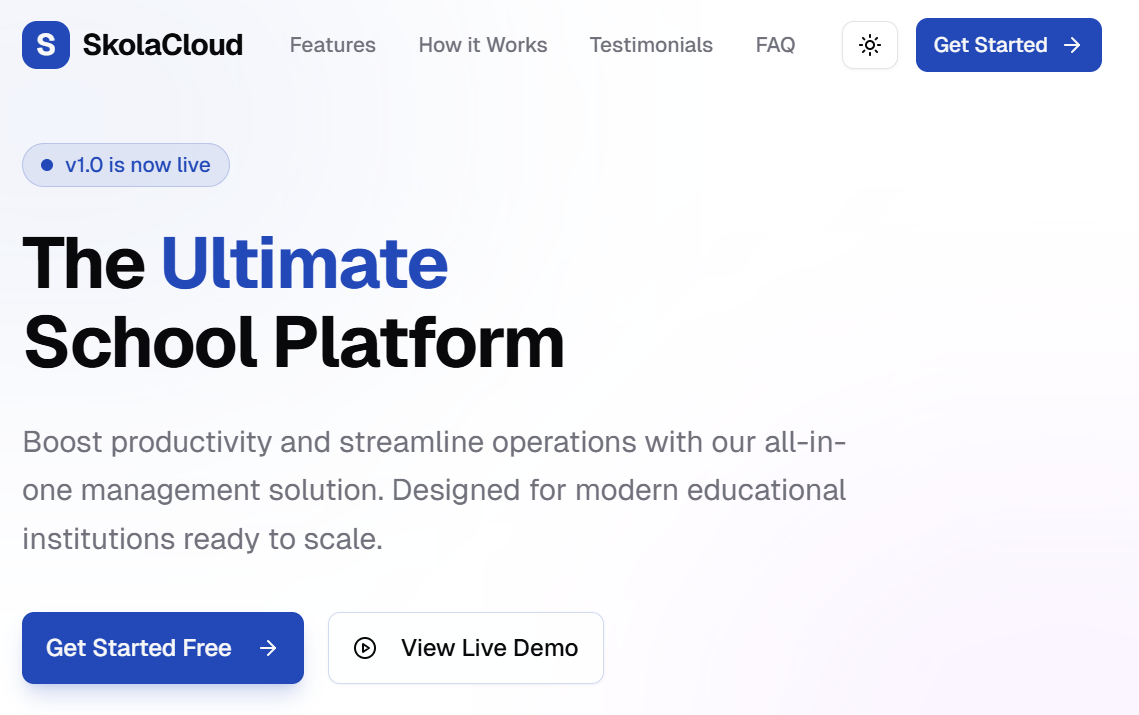
Task: Open the How it Works section
Action: 483,45
